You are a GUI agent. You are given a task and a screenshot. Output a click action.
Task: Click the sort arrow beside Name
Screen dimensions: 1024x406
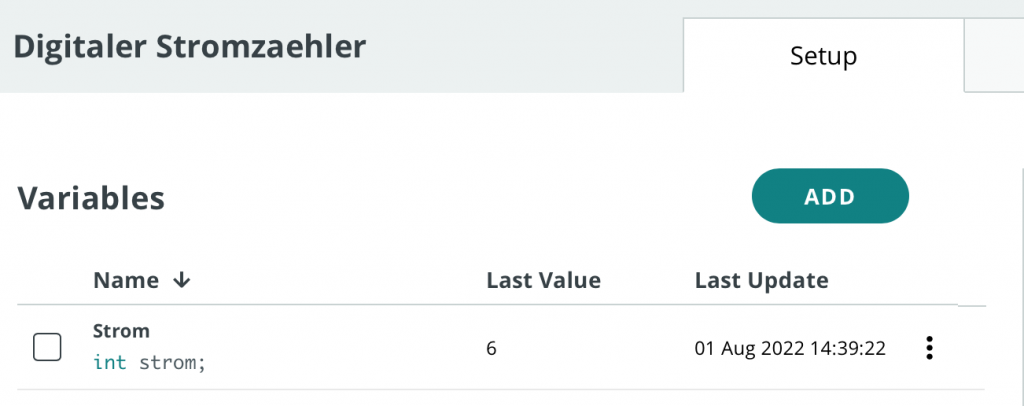(182, 281)
